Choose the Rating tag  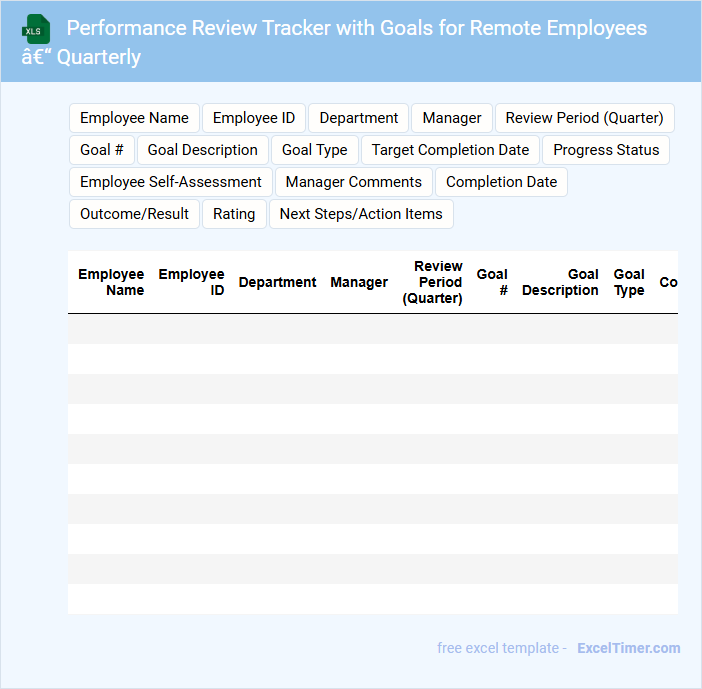coord(234,214)
